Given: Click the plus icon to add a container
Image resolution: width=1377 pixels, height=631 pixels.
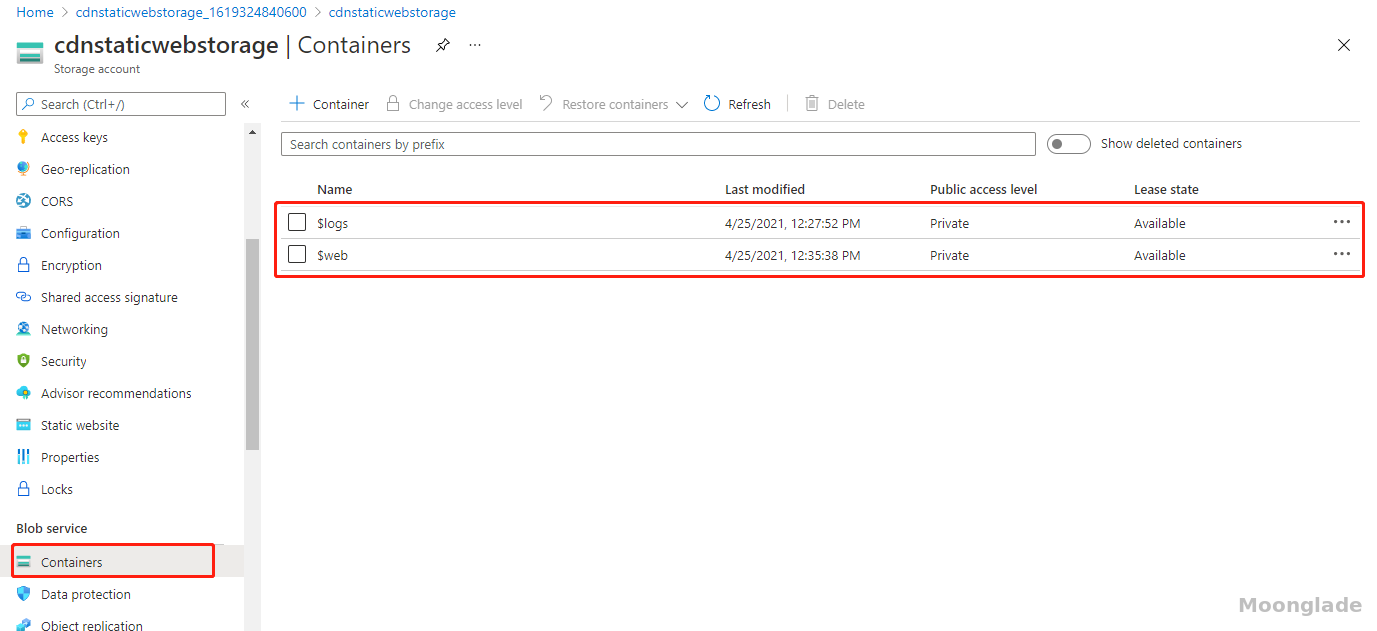Looking at the screenshot, I should pos(297,103).
